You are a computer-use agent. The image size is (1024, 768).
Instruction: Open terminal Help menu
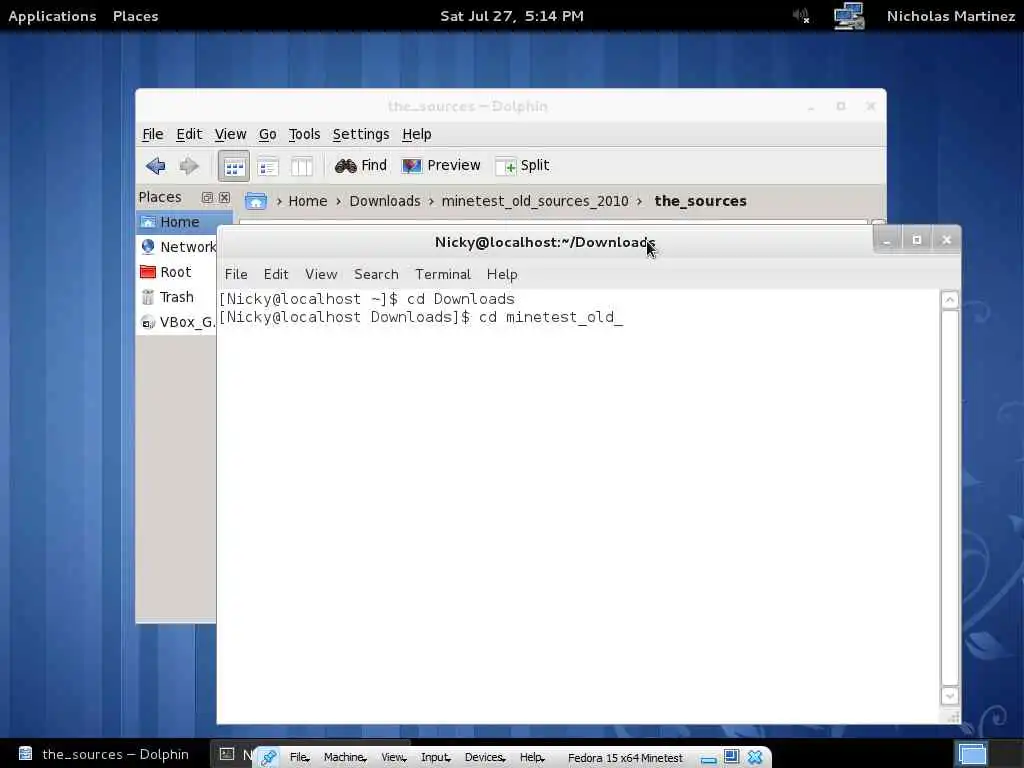(x=502, y=274)
